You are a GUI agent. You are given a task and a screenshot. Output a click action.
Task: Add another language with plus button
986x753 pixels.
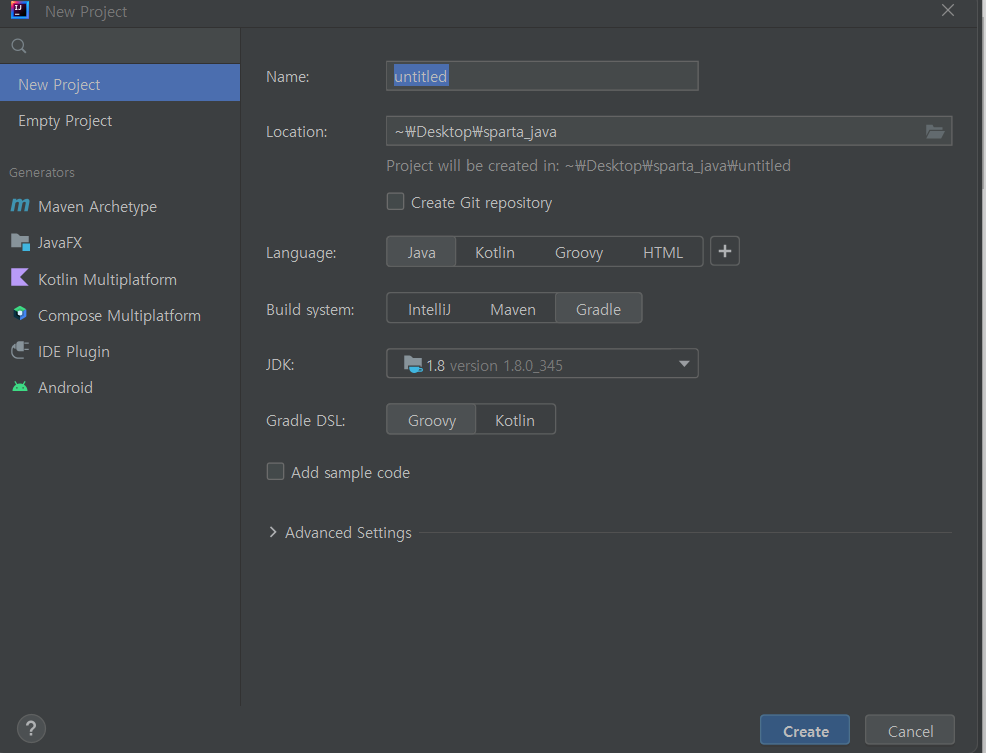[724, 252]
